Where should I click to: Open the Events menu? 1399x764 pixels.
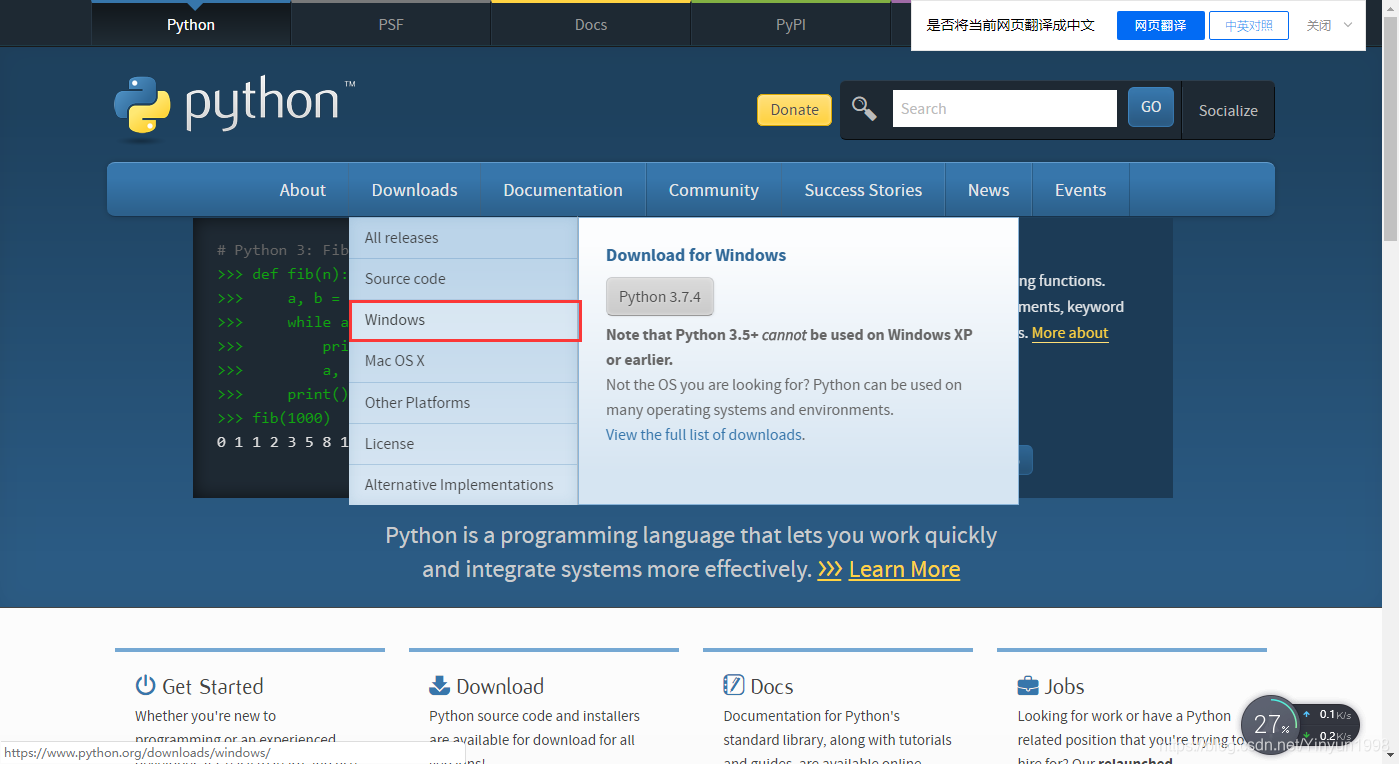(1081, 190)
